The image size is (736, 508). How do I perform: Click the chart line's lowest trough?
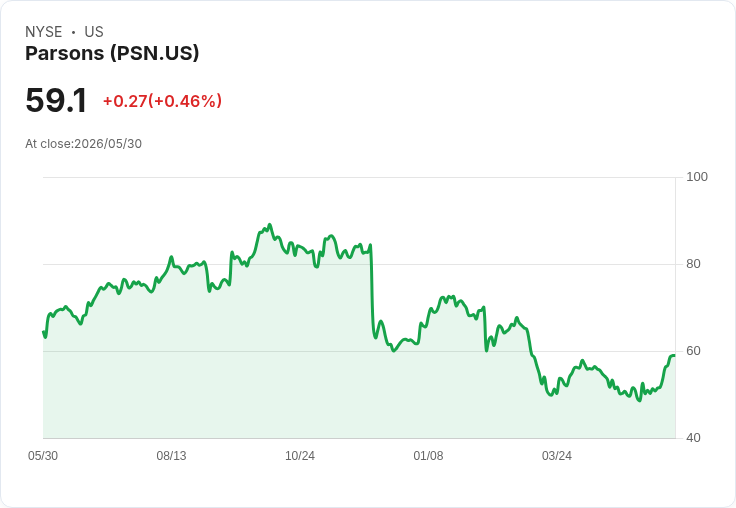pyautogui.click(x=639, y=400)
